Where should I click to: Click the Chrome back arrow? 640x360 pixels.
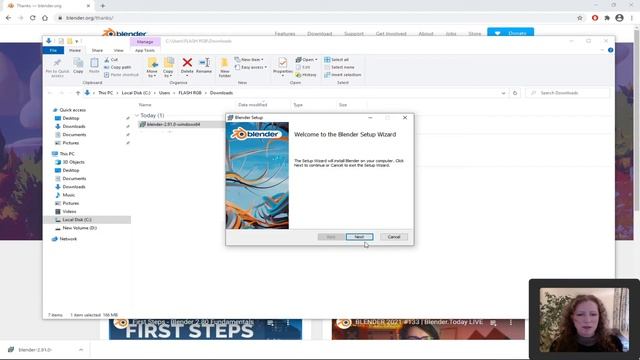[9, 18]
